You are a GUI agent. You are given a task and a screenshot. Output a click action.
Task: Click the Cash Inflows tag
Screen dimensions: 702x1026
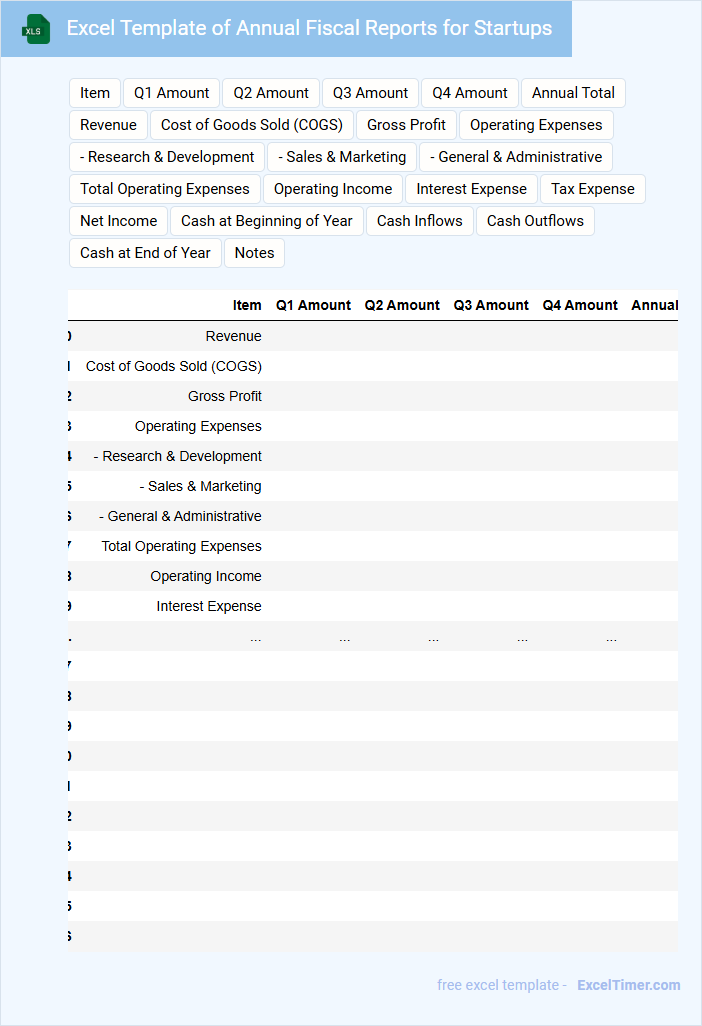(419, 221)
